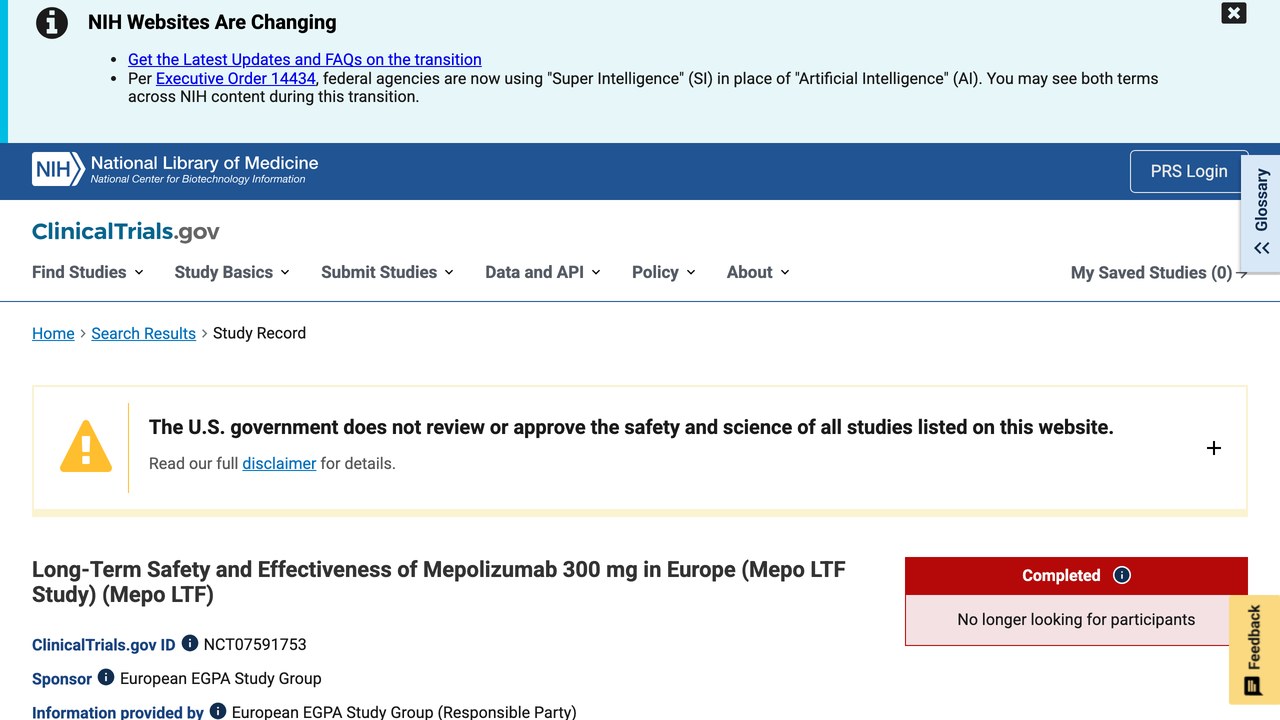Click the NCT07591753 identifier text
This screenshot has width=1280, height=720.
click(255, 644)
